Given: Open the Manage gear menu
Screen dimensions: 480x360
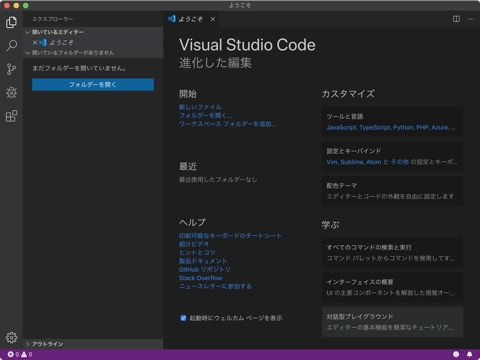Looking at the screenshot, I should pyautogui.click(x=11, y=337).
